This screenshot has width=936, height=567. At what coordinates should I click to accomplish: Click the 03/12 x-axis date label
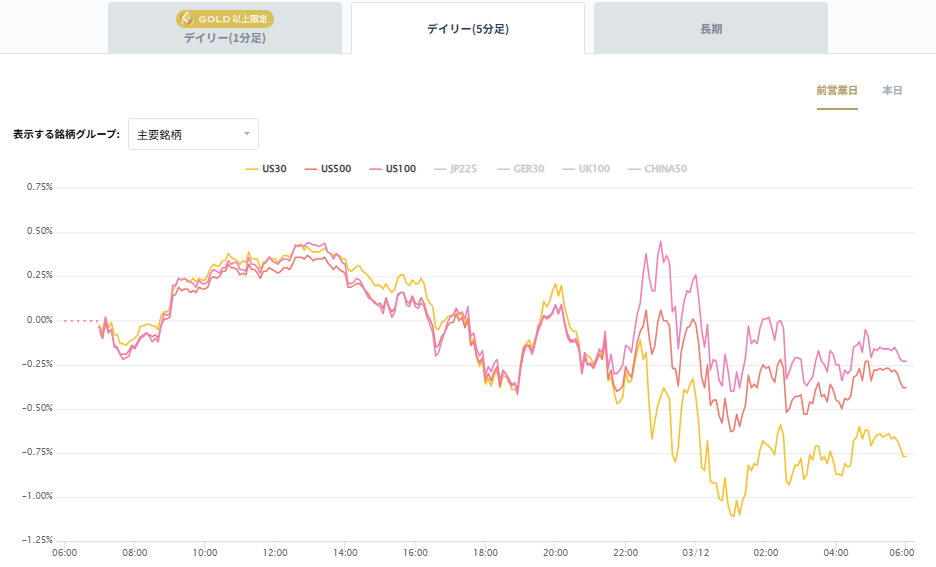(x=695, y=553)
